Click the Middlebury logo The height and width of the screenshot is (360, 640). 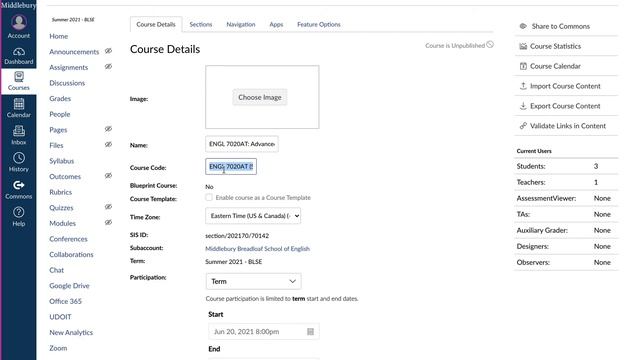(x=18, y=5)
